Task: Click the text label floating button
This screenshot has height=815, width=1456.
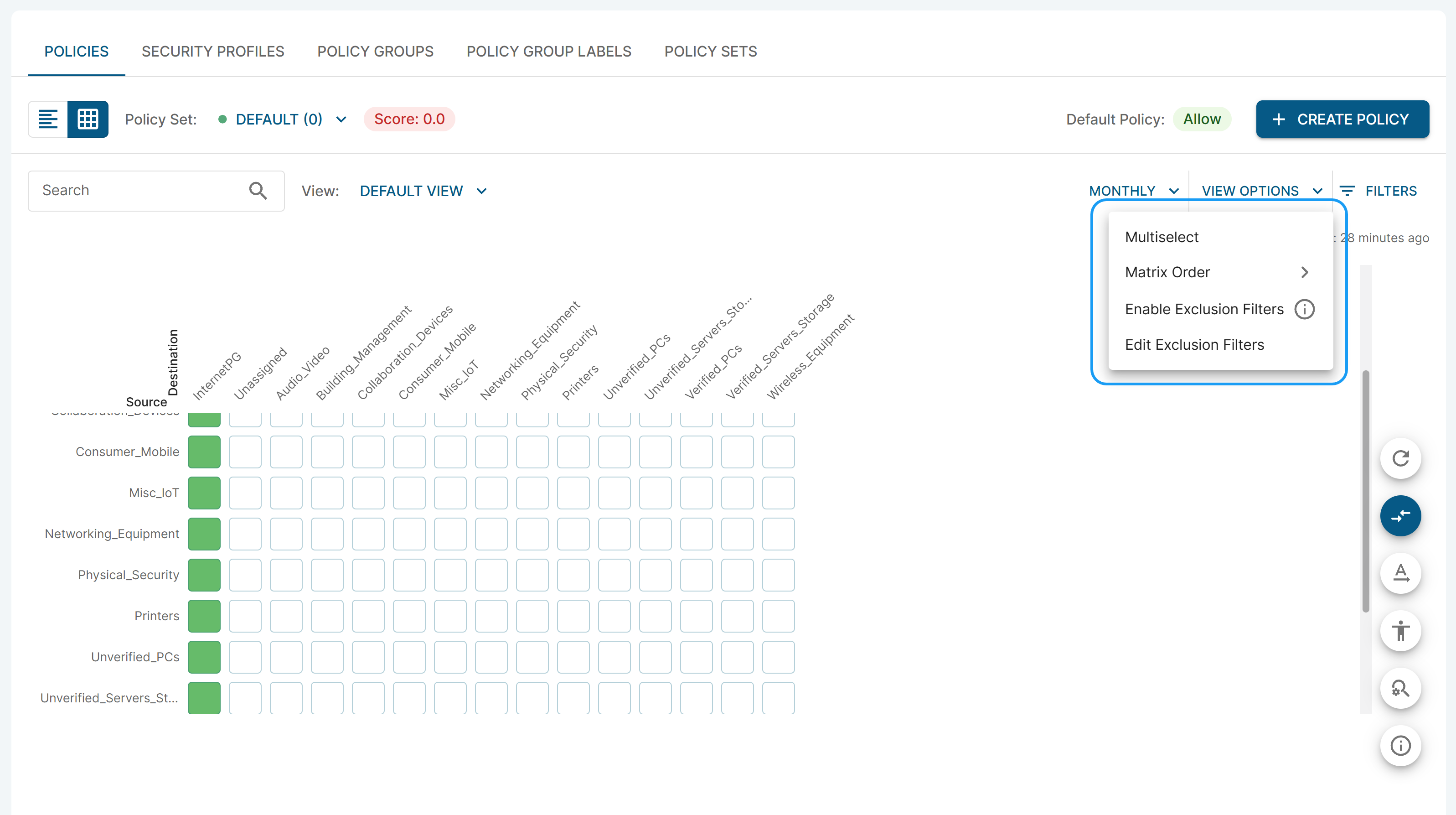Action: (x=1400, y=573)
